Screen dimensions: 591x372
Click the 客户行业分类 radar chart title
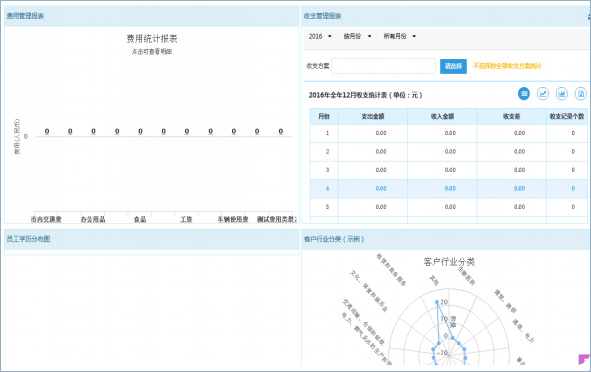pyautogui.click(x=449, y=262)
